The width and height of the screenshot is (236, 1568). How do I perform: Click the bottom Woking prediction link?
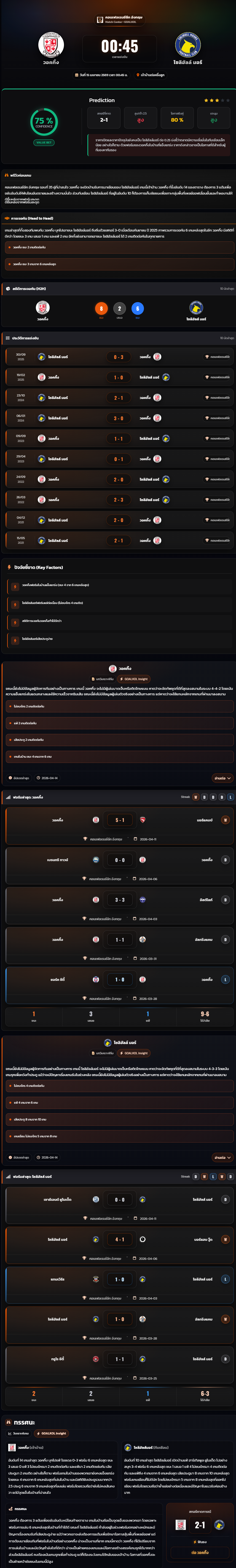(200, 1552)
